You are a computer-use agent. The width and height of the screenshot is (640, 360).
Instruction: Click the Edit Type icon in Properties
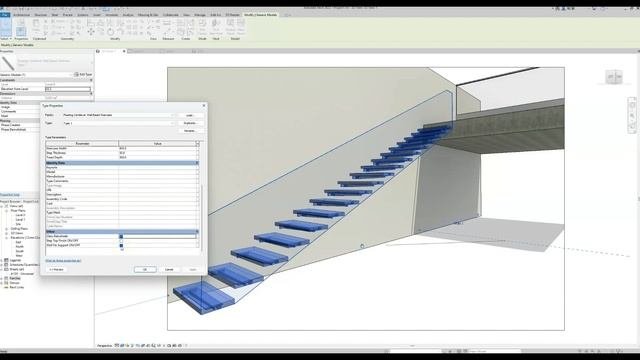(76, 74)
